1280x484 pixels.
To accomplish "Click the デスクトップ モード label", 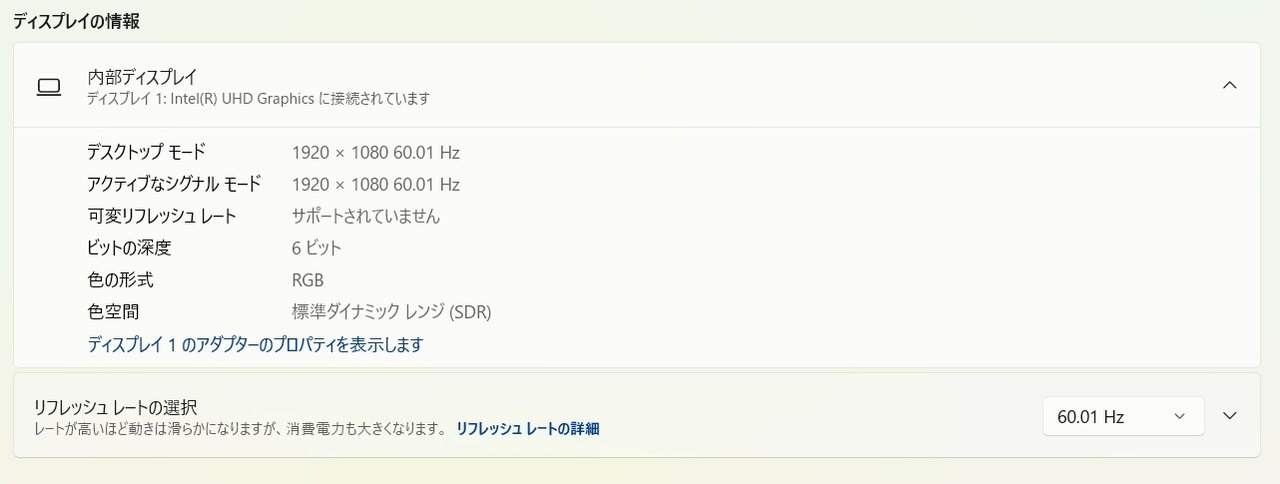I will coord(146,152).
